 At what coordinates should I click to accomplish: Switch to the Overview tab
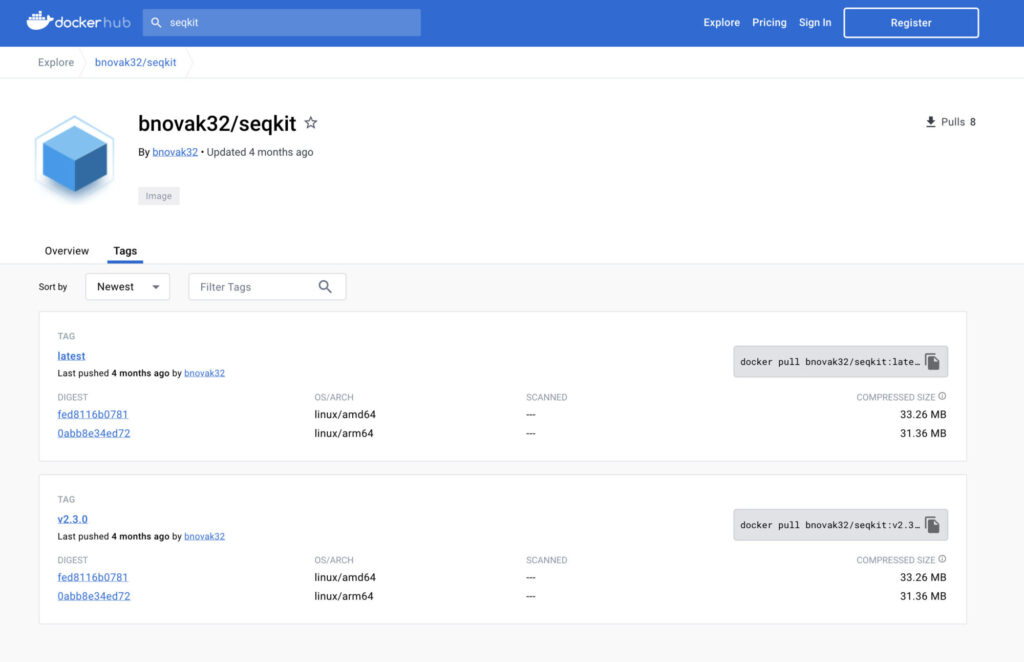(67, 251)
